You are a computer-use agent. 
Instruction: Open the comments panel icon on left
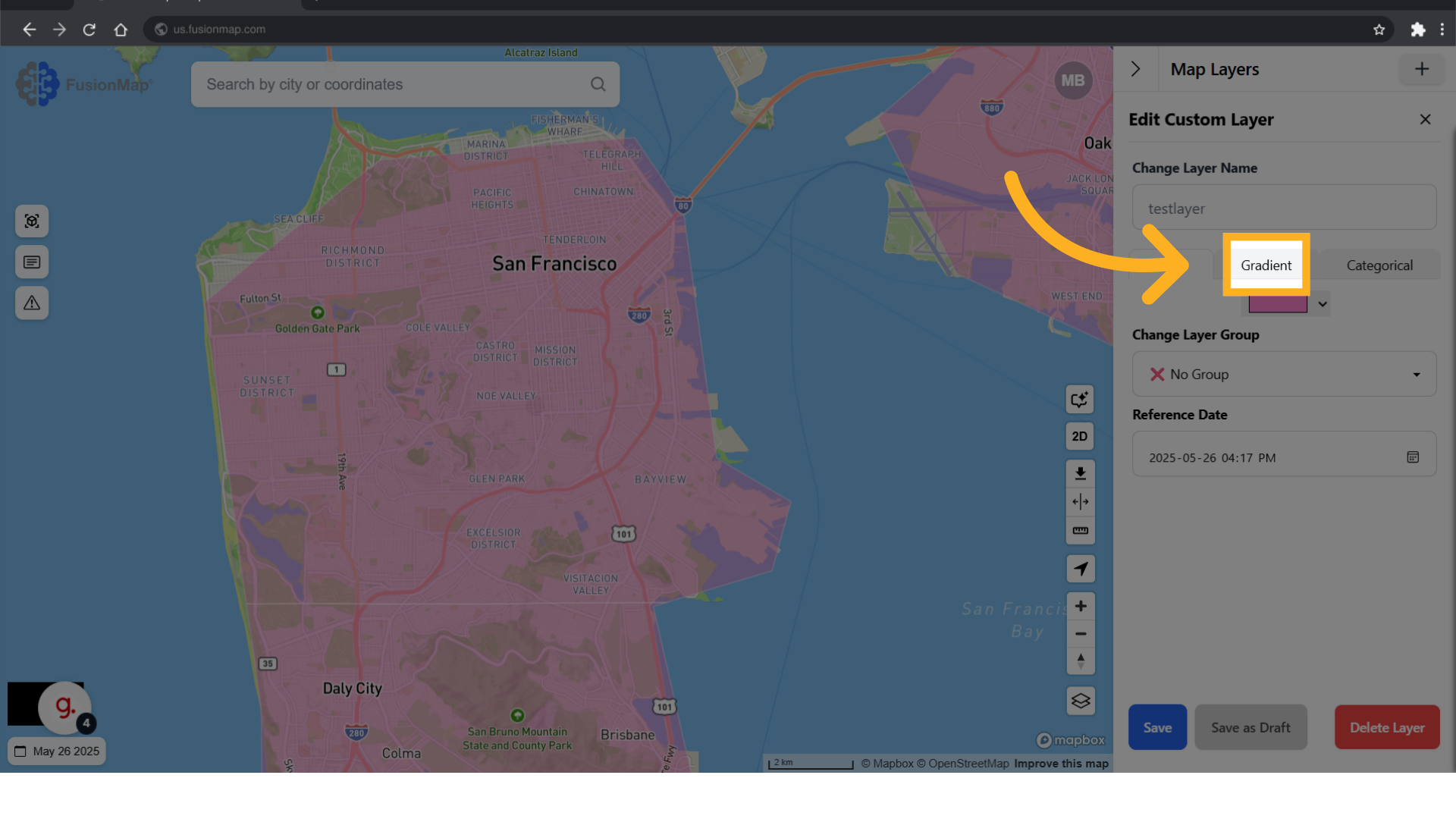pos(32,262)
